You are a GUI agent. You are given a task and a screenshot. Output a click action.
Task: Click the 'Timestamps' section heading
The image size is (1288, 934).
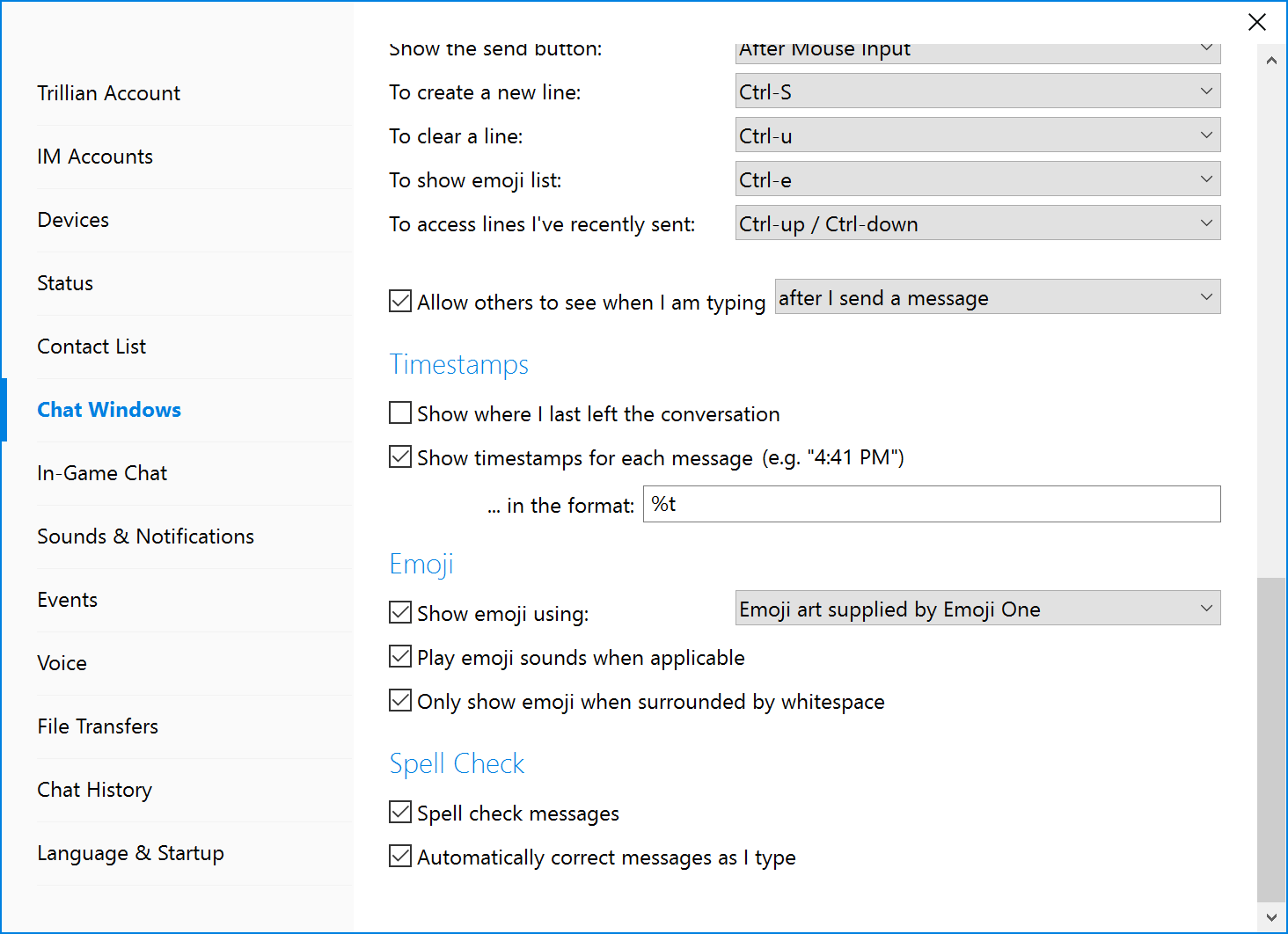click(458, 364)
